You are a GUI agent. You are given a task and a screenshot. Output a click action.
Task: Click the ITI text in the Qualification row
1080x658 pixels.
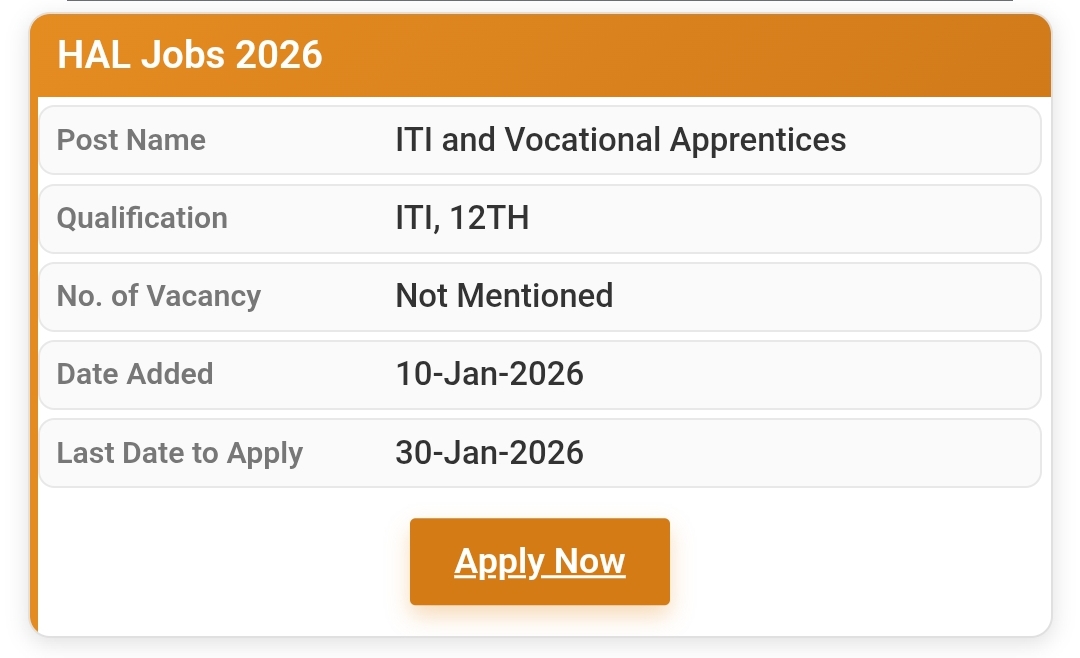[415, 218]
